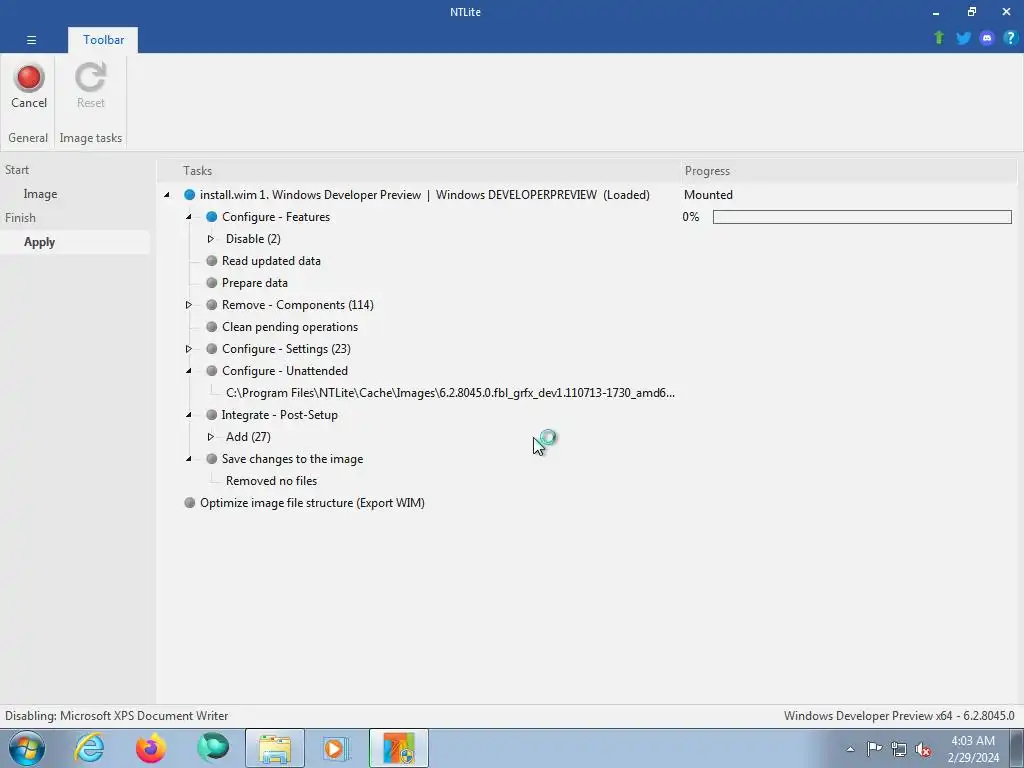Viewport: 1024px width, 768px height.
Task: Open the media player taskbar icon
Action: [x=336, y=748]
